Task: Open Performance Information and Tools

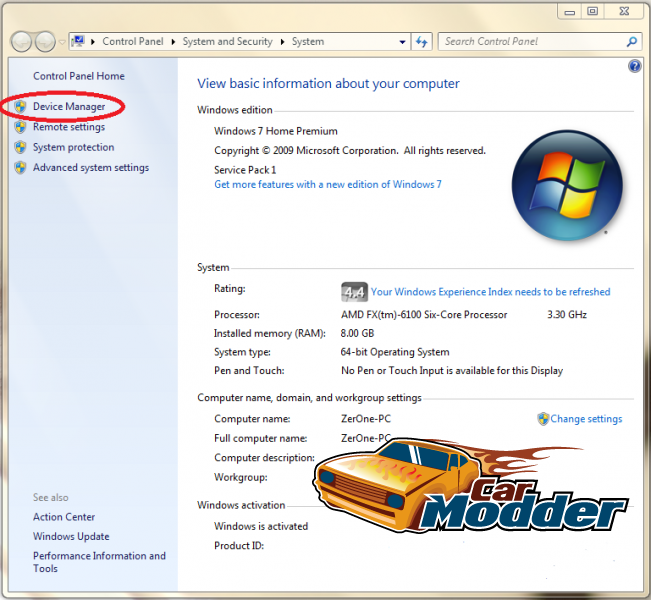Action: pos(99,562)
